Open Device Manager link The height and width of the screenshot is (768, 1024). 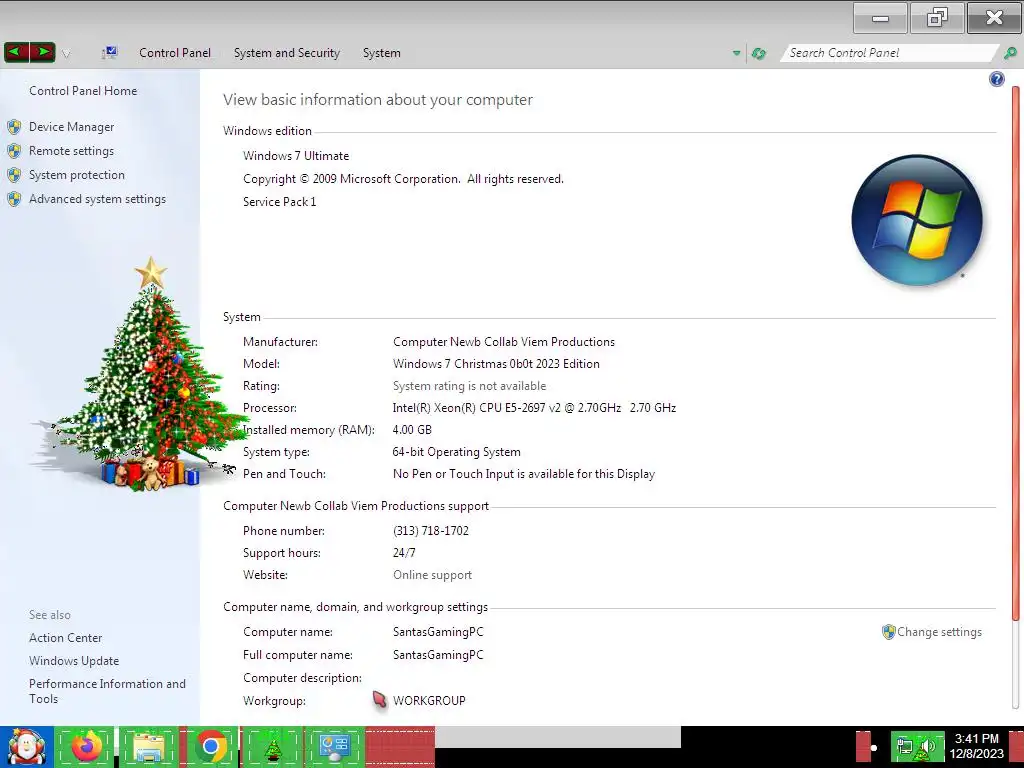[x=71, y=127]
